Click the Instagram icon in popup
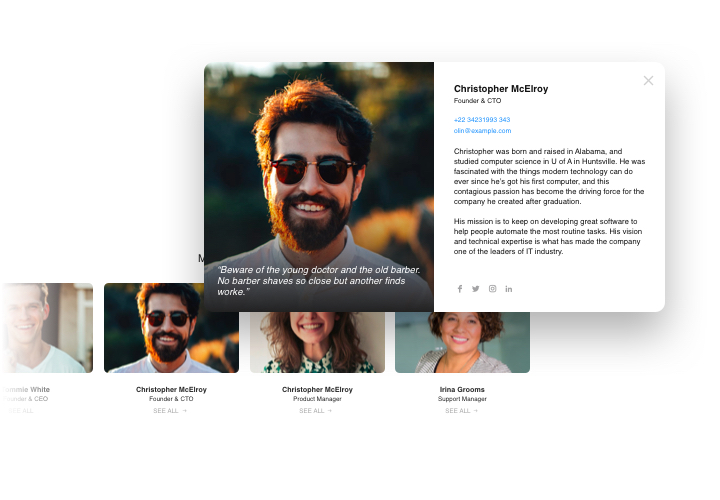This screenshot has width=720, height=500. click(492, 289)
